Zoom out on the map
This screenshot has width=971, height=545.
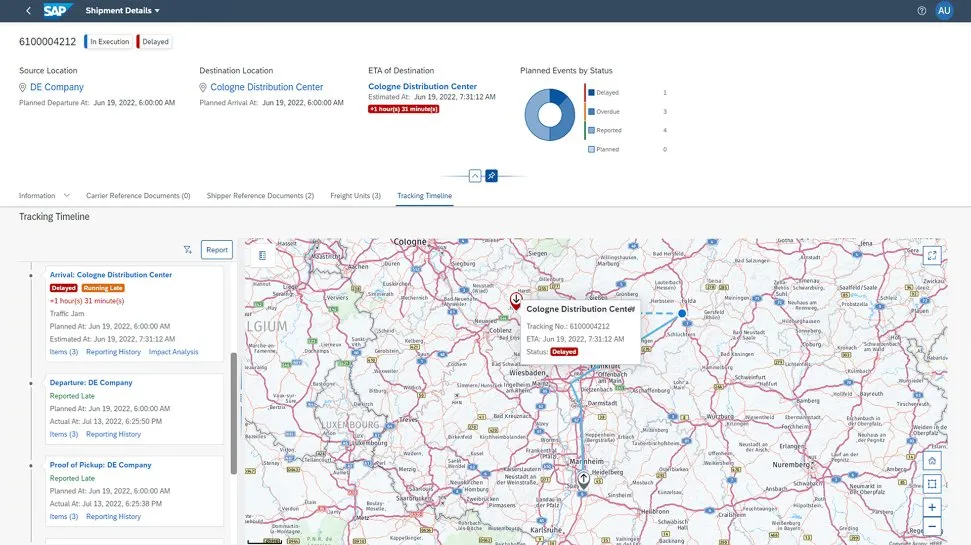[x=931, y=526]
